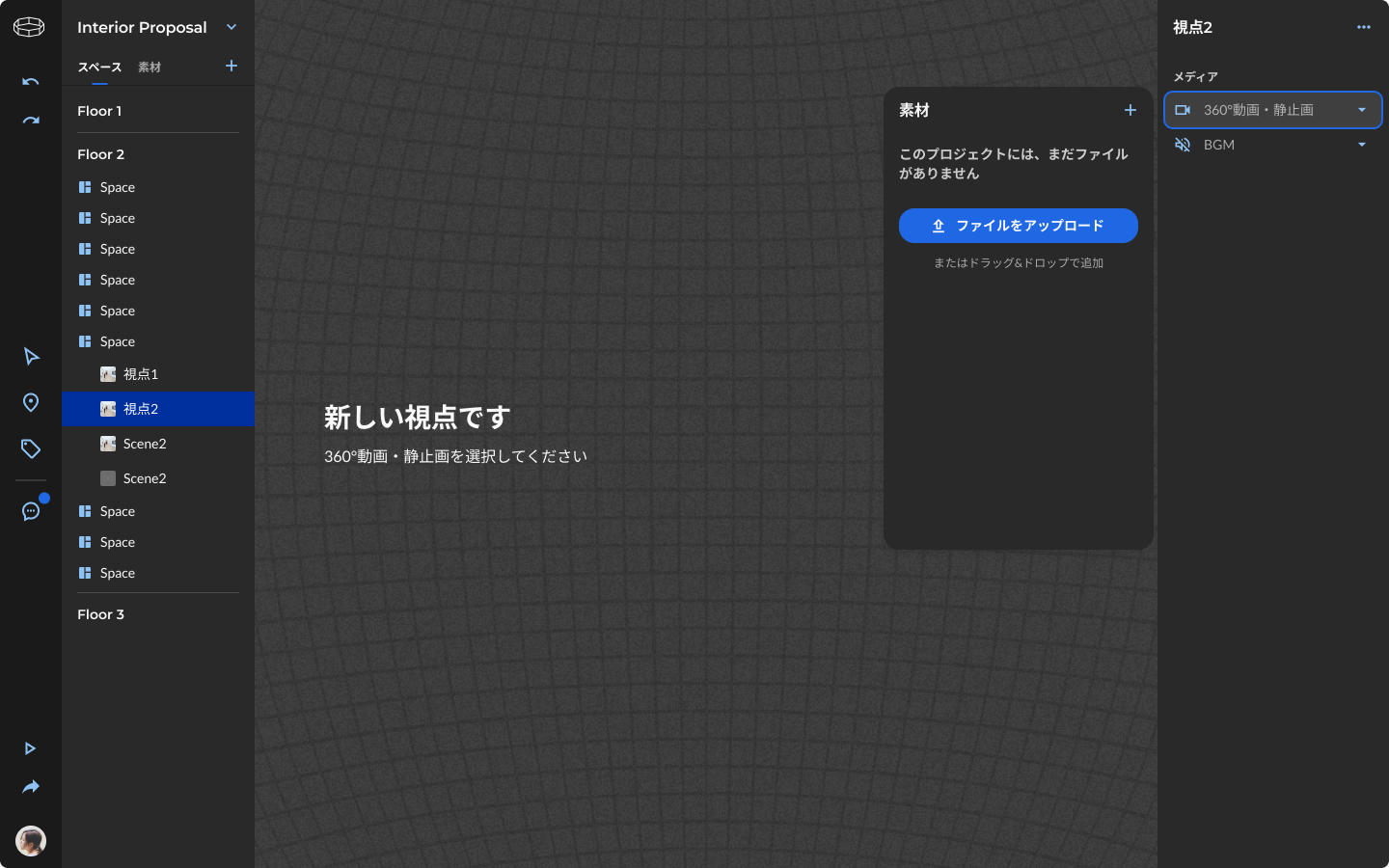
Task: Click the preview play icon near the bottom sidebar
Action: [30, 748]
